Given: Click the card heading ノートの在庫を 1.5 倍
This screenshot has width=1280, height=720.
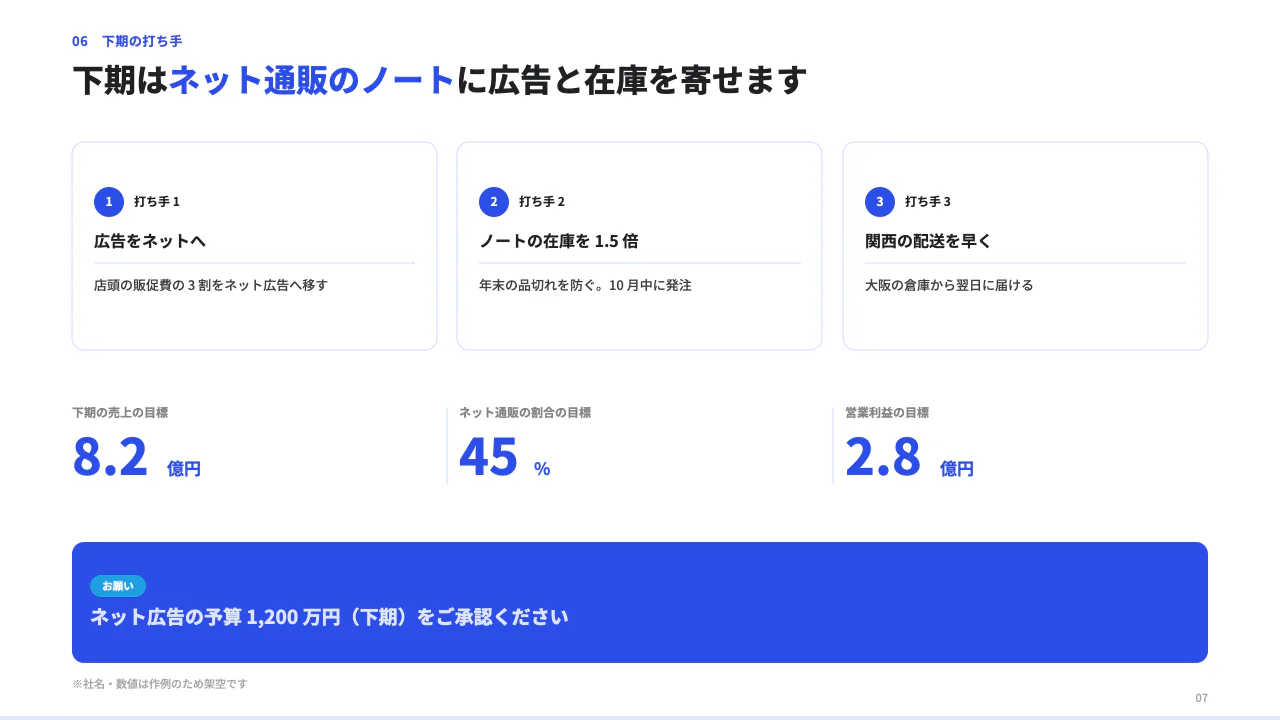Looking at the screenshot, I should point(559,241).
